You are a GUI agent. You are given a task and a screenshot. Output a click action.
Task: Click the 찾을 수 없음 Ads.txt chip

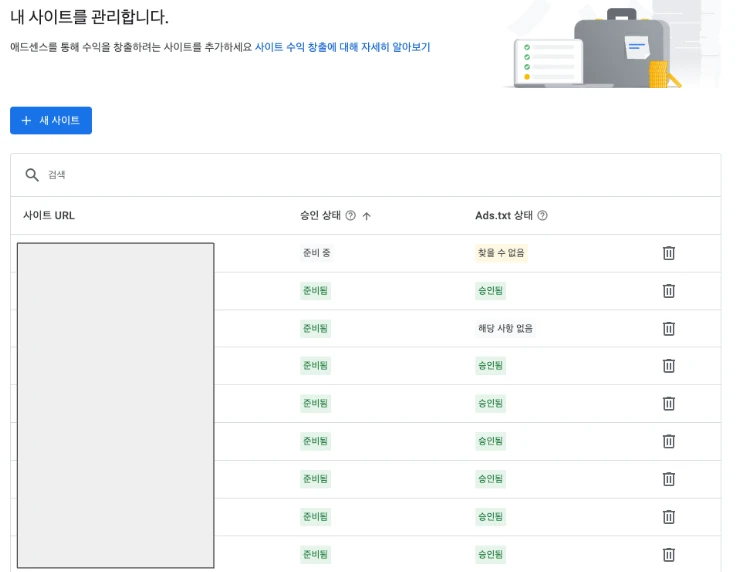click(501, 253)
